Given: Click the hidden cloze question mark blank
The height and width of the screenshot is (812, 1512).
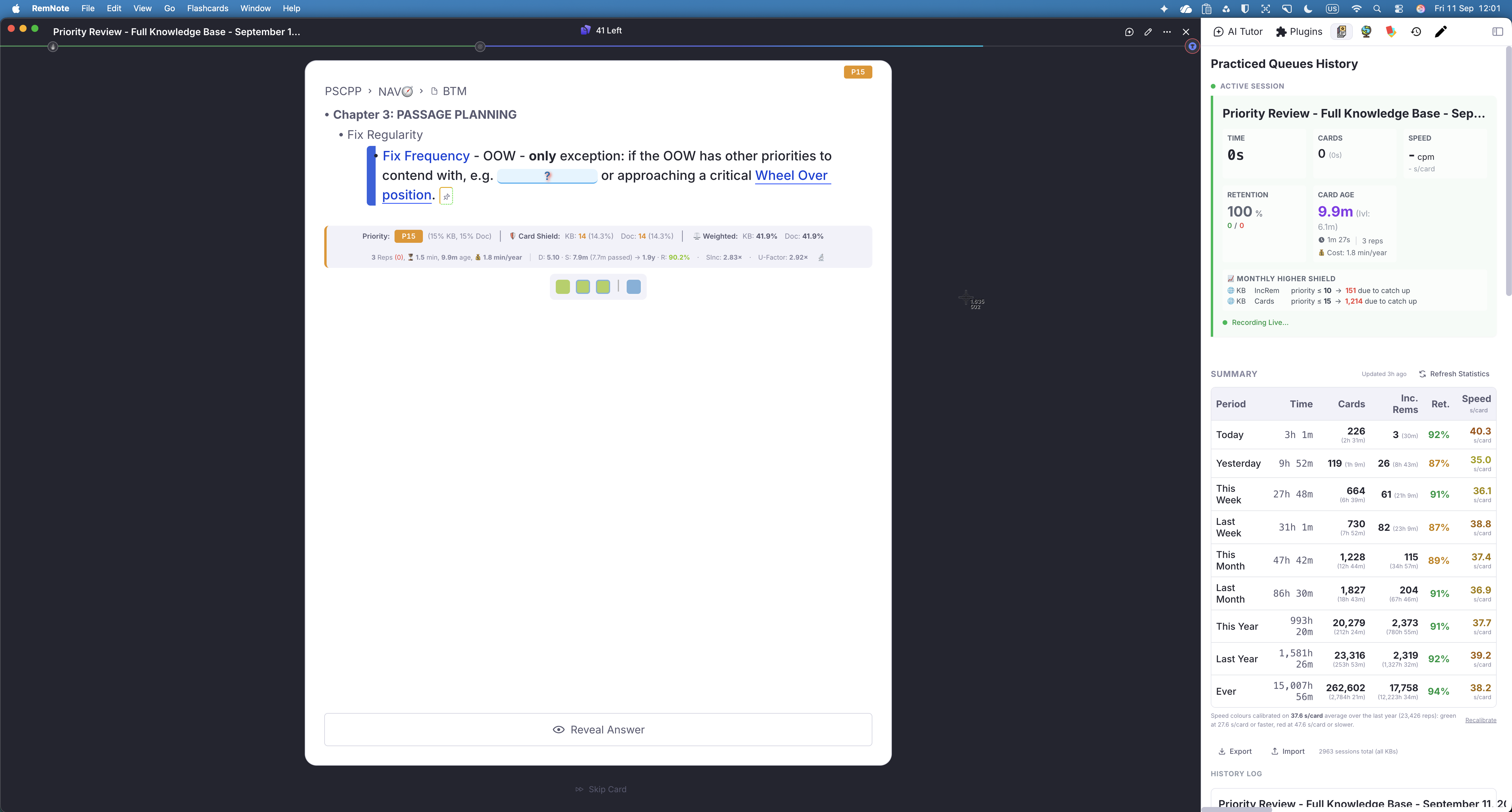Looking at the screenshot, I should [x=547, y=175].
